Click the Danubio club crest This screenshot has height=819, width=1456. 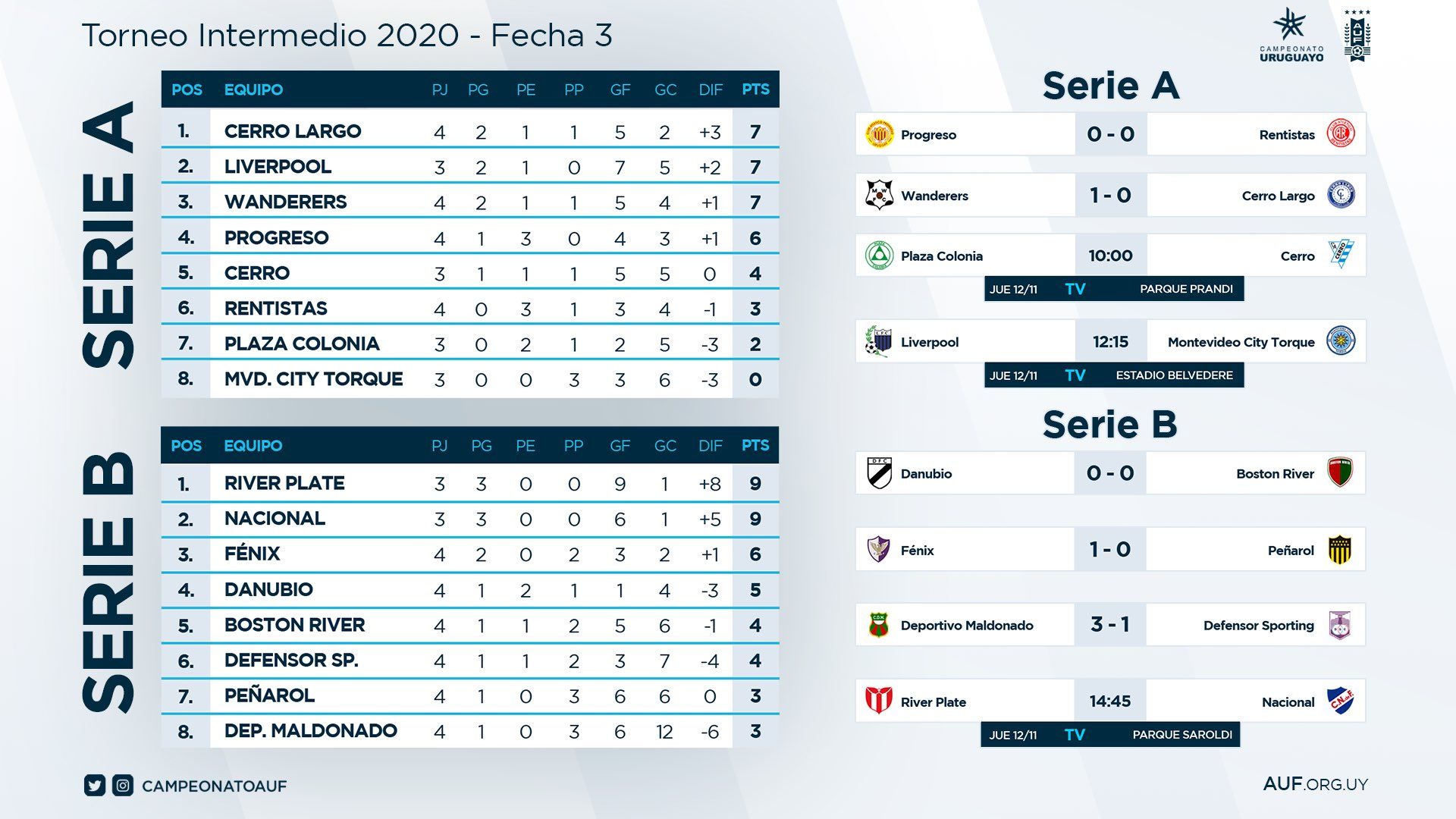[x=880, y=473]
